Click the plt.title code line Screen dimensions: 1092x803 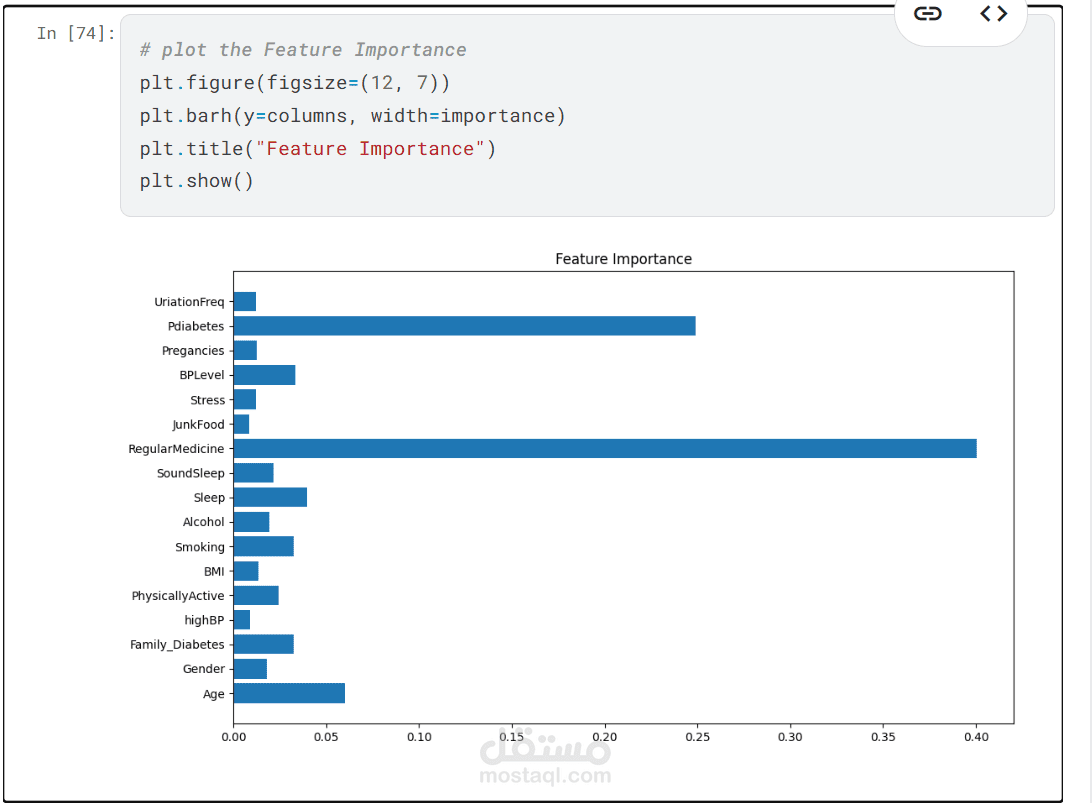pyautogui.click(x=317, y=149)
